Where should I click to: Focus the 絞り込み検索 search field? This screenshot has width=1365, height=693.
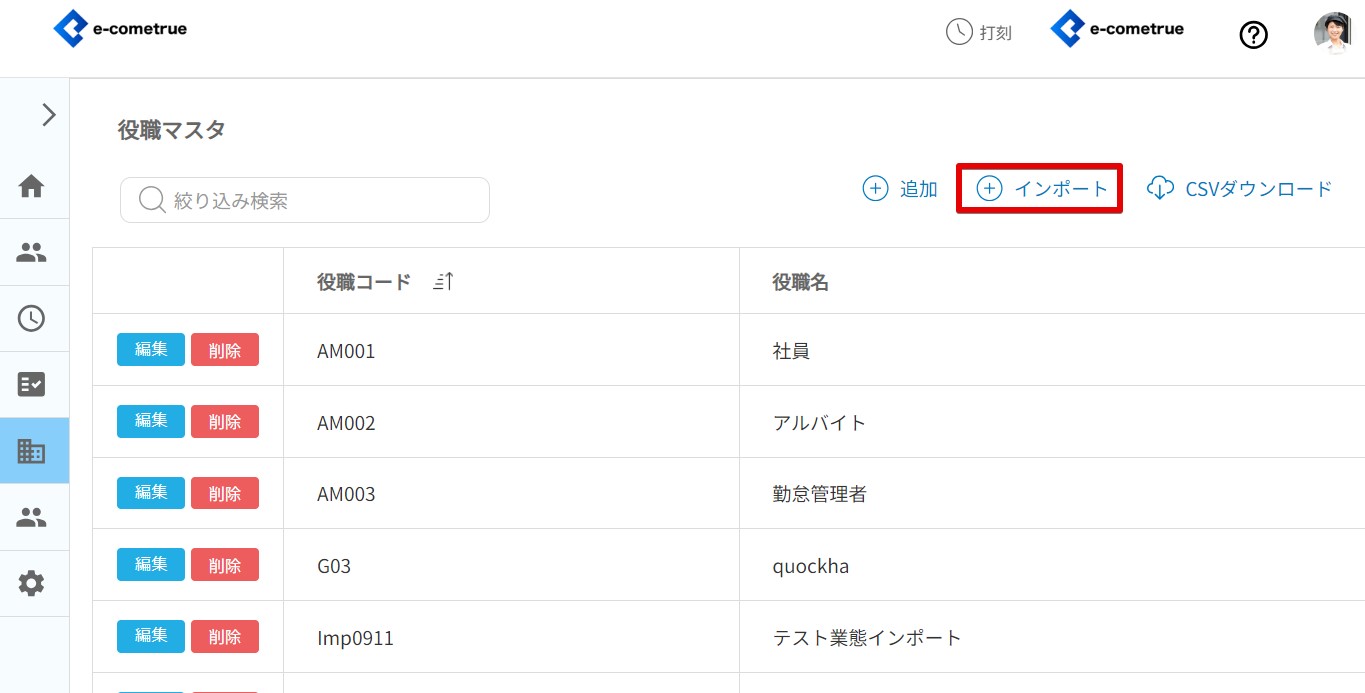pyautogui.click(x=305, y=201)
